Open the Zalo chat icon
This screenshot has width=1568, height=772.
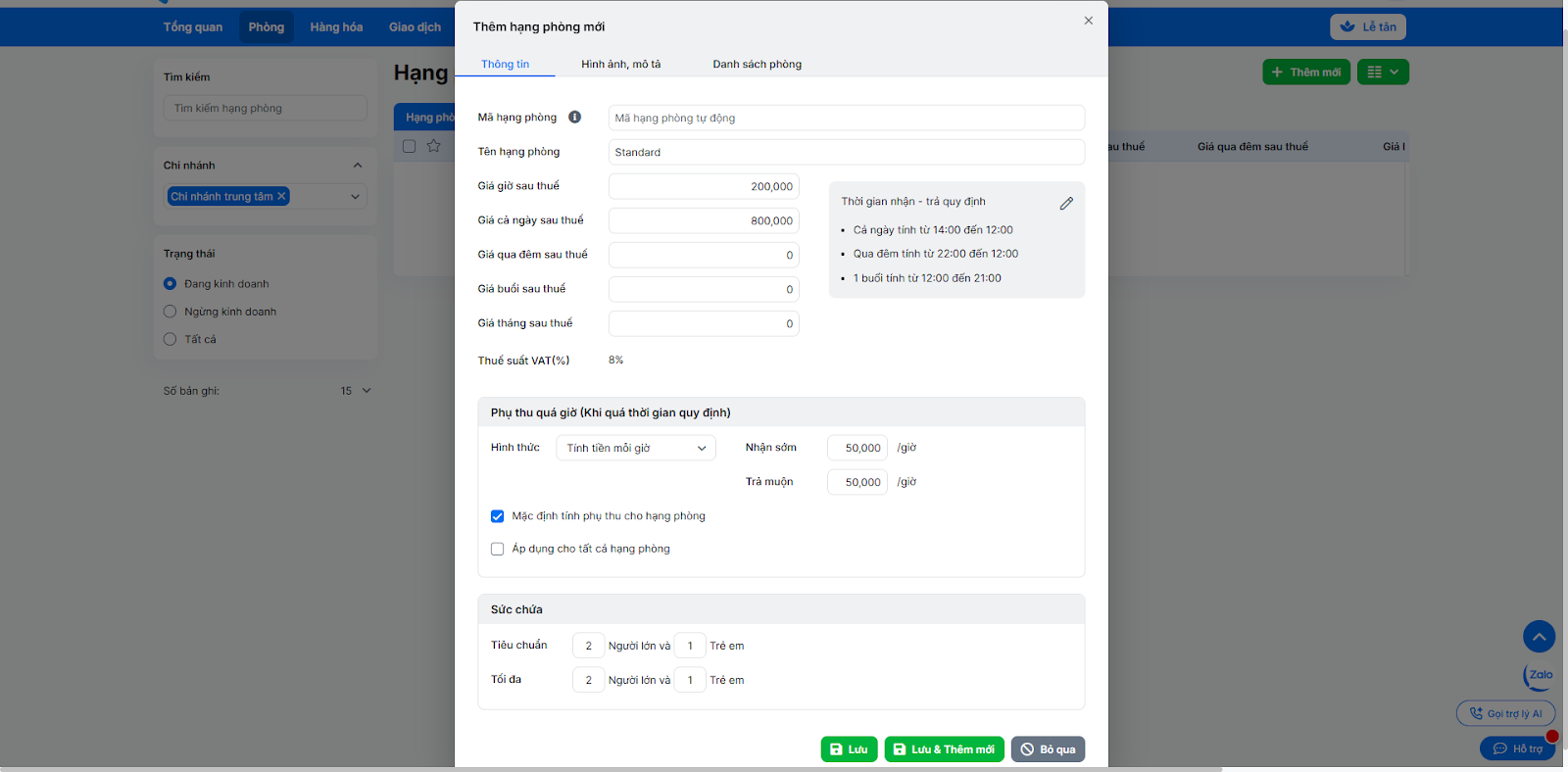point(1540,675)
